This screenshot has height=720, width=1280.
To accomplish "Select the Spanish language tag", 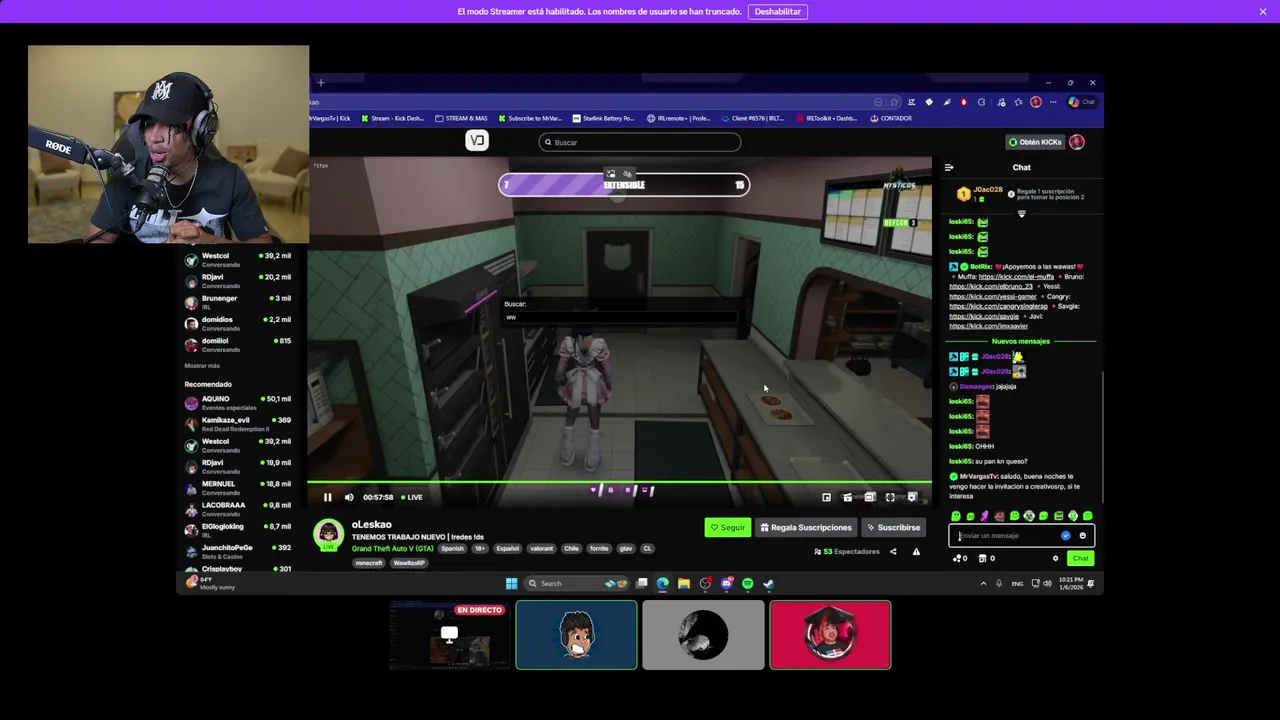I will [x=453, y=548].
